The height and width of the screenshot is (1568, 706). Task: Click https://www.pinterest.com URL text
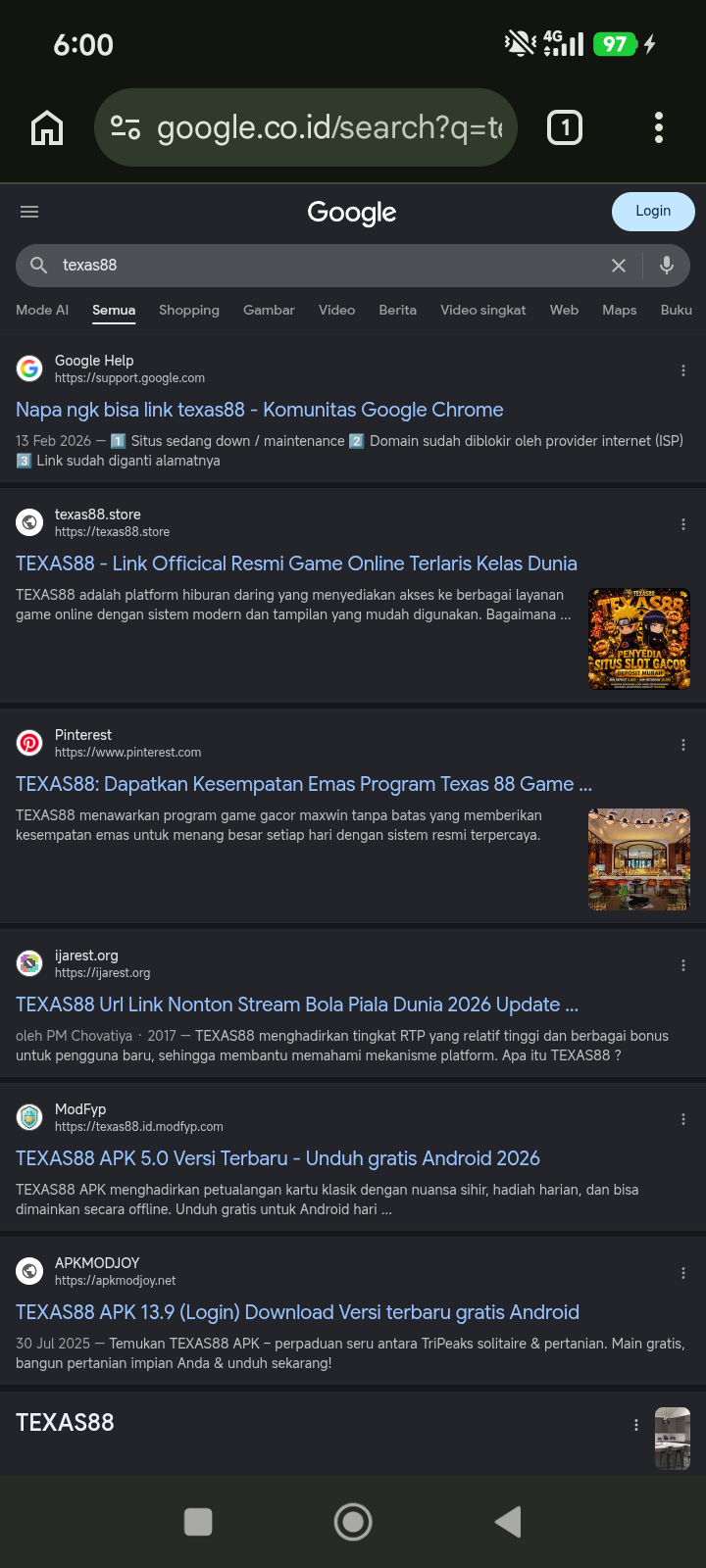[127, 753]
